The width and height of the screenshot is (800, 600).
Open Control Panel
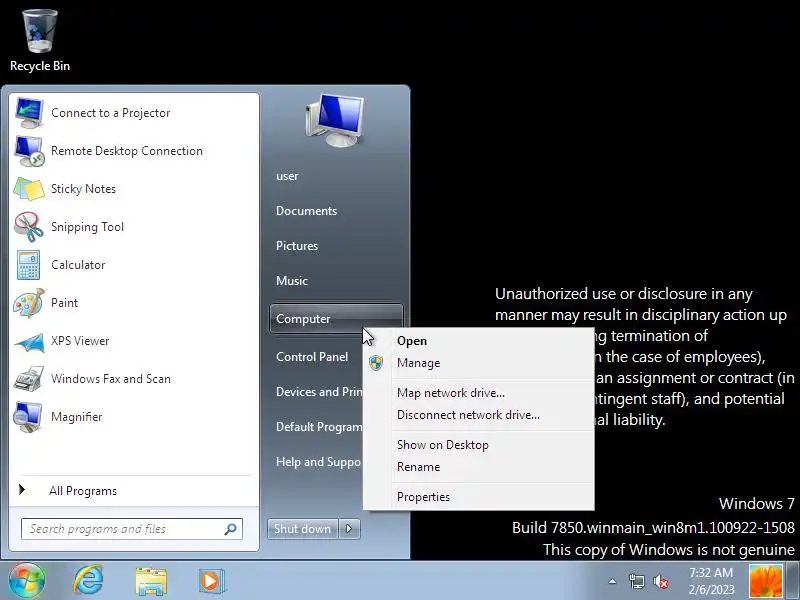pos(312,357)
